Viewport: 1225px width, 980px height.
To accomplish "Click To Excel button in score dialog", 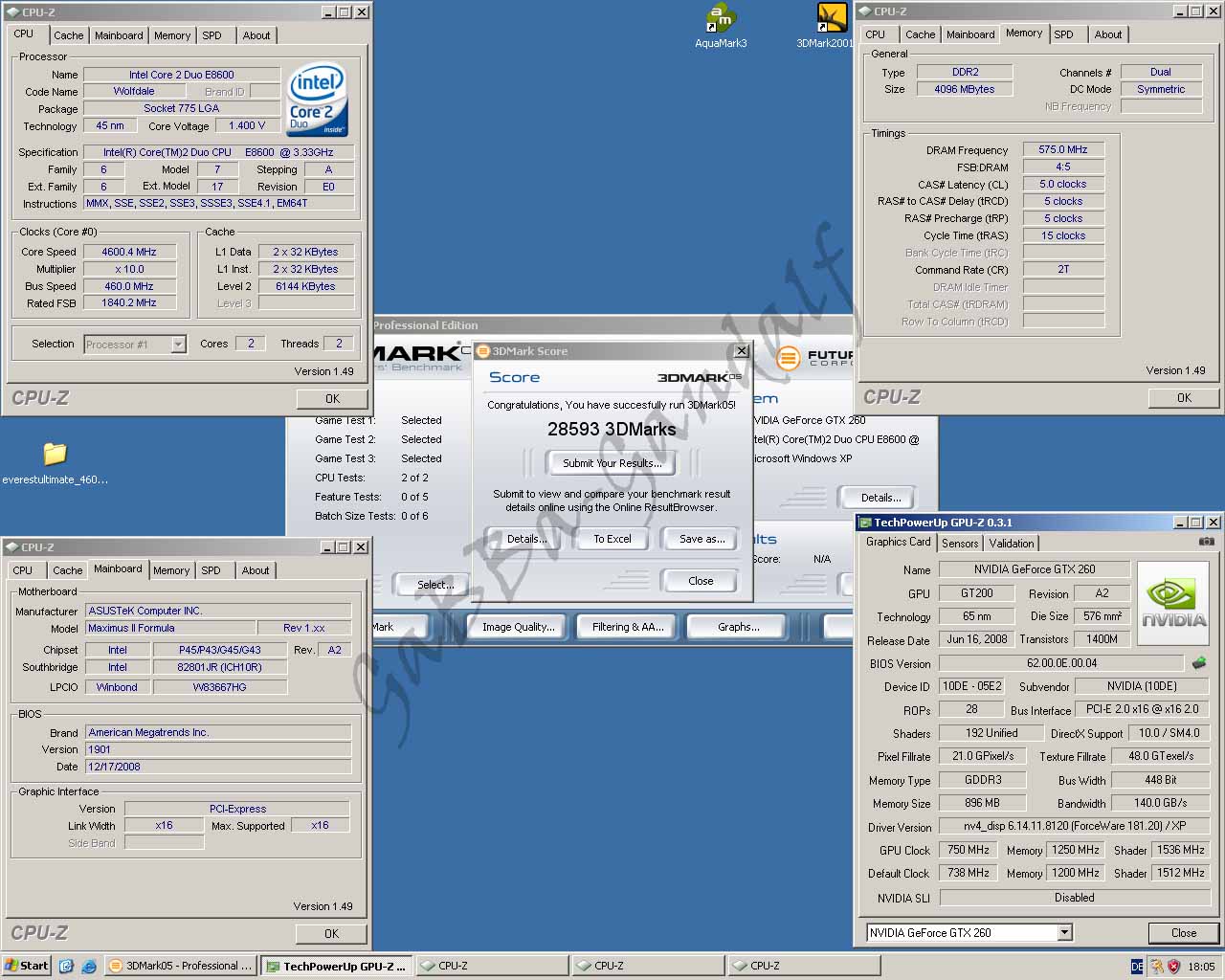I will (x=612, y=539).
